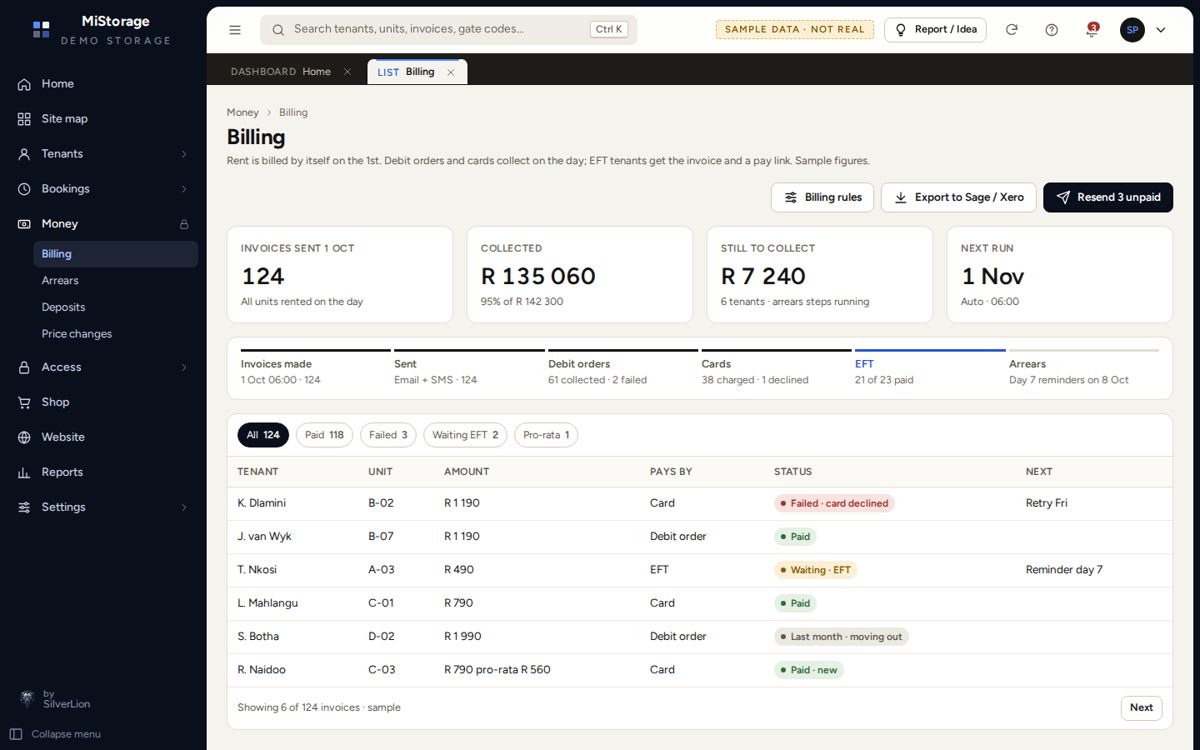The width and height of the screenshot is (1200, 750).
Task: Click the Website globe icon
Action: pyautogui.click(x=24, y=437)
